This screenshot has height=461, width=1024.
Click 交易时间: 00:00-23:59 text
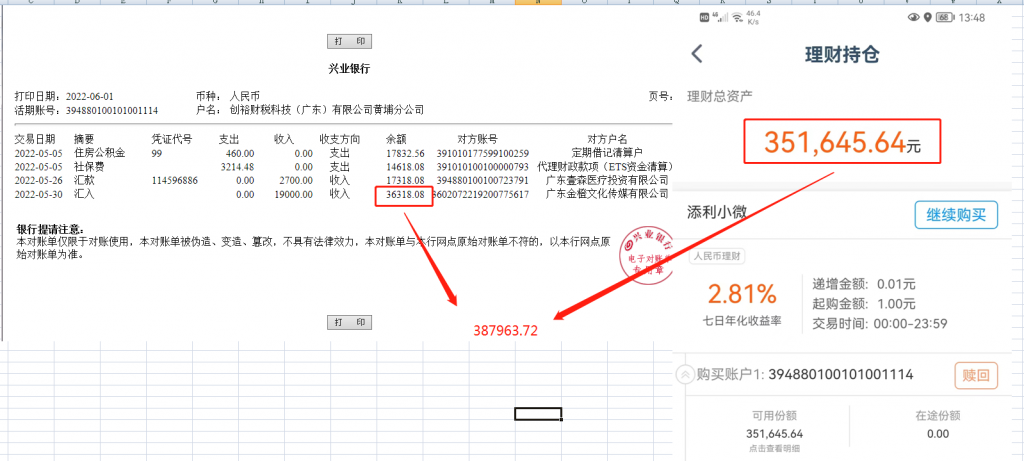click(x=880, y=323)
